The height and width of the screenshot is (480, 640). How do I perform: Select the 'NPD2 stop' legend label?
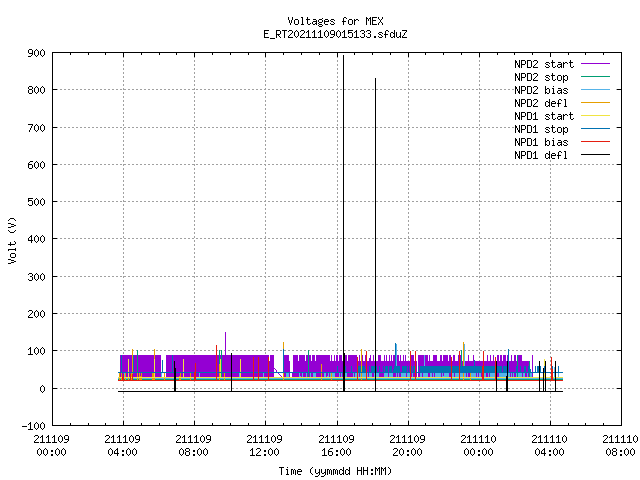(x=541, y=77)
